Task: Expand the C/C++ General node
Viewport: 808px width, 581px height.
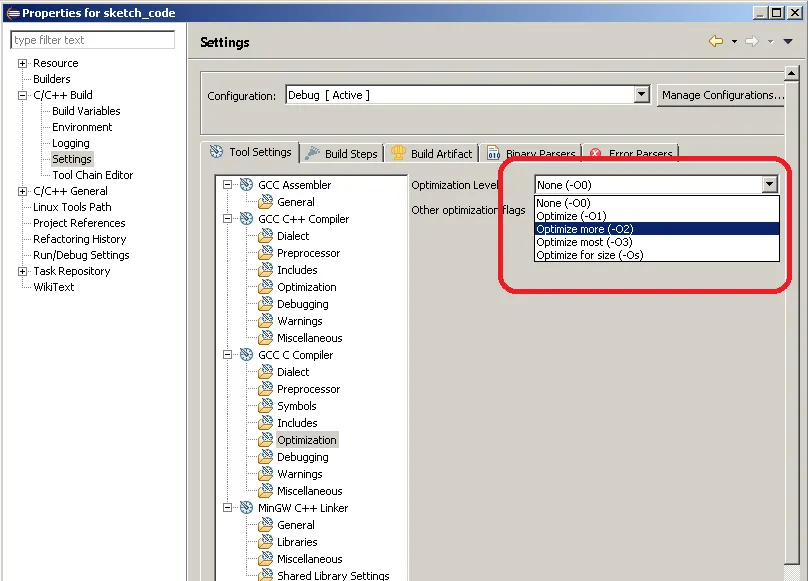Action: tap(22, 191)
